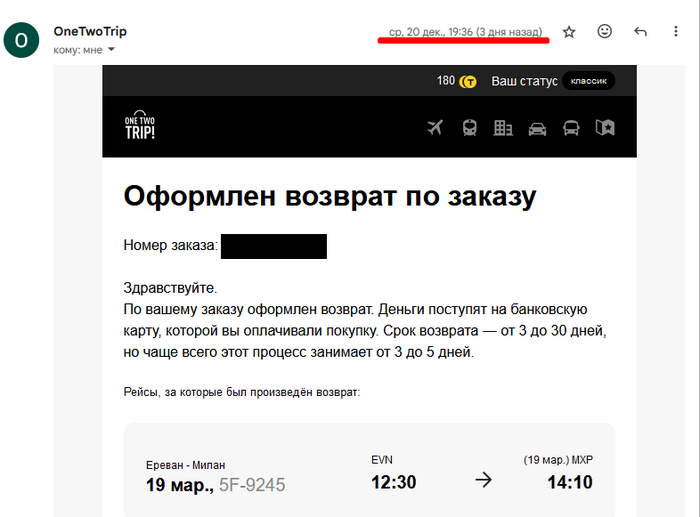Expand recipient details next to 'кому: мне'
This screenshot has height=517, width=700.
pyautogui.click(x=111, y=50)
